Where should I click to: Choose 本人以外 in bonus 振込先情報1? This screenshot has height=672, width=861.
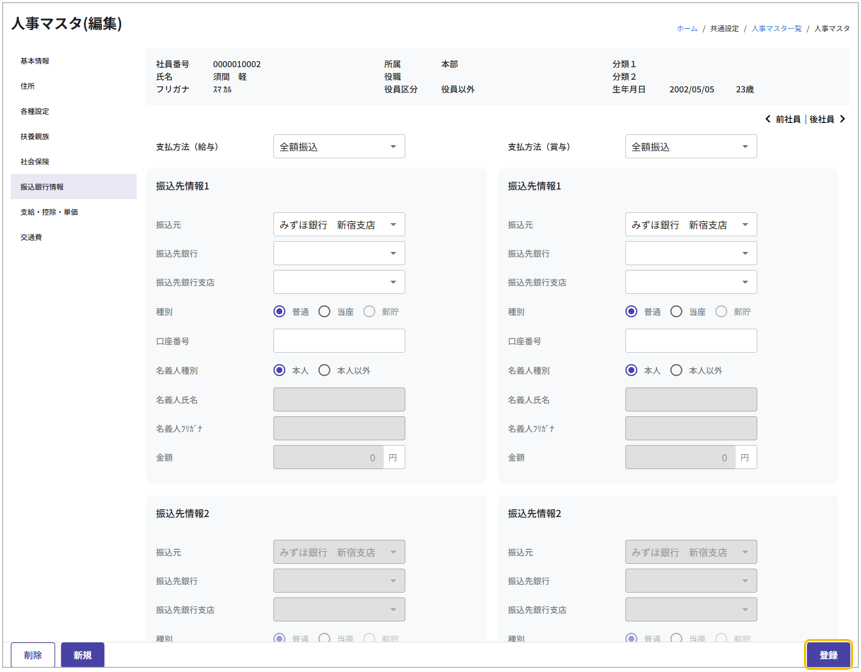click(677, 370)
